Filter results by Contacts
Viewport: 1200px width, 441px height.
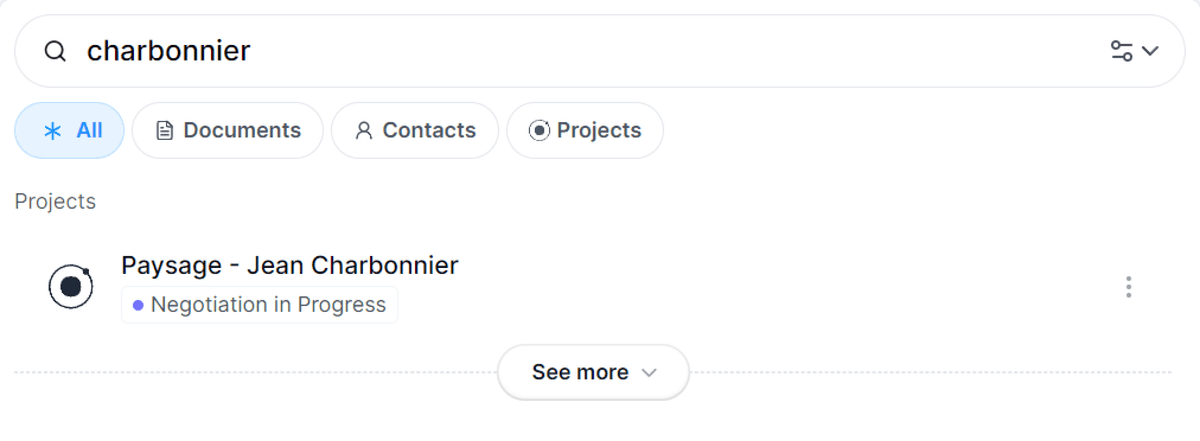[414, 131]
